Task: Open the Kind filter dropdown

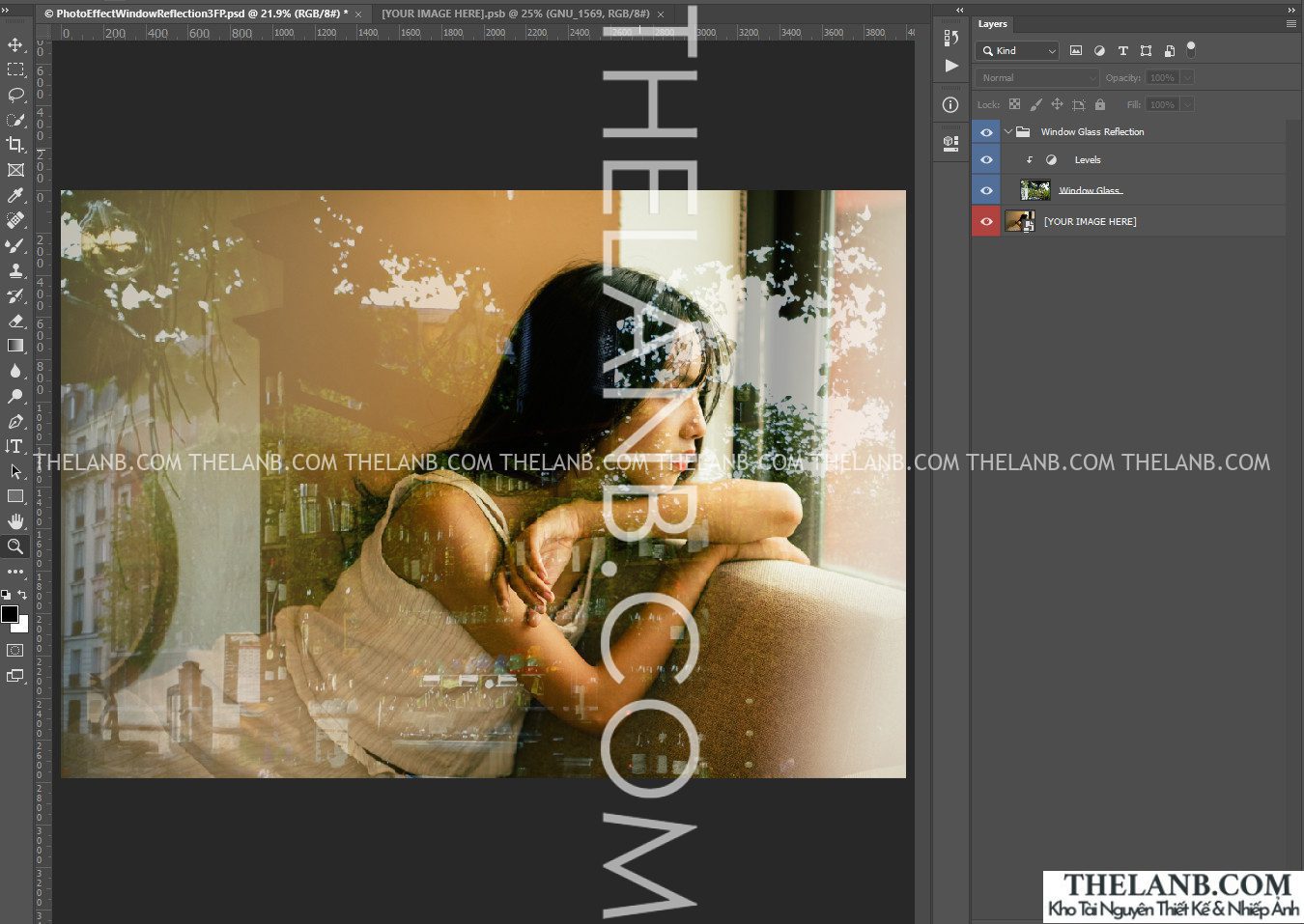Action: (1019, 51)
